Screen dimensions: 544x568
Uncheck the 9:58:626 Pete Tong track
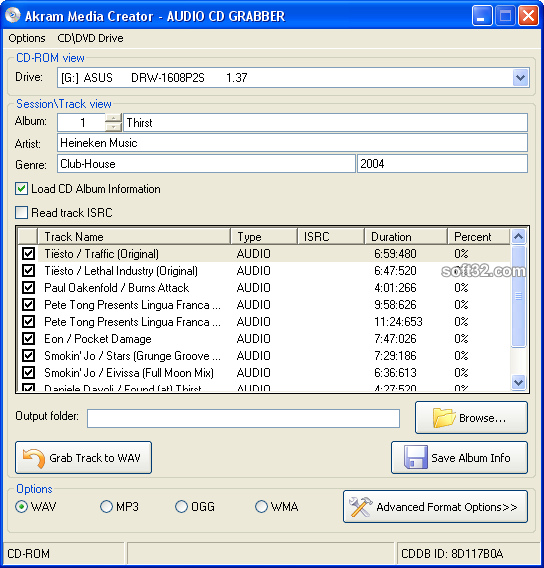coord(29,305)
